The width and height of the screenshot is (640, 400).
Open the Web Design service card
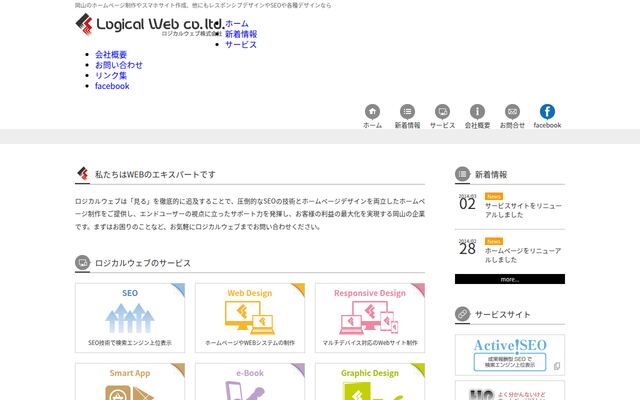pos(250,318)
